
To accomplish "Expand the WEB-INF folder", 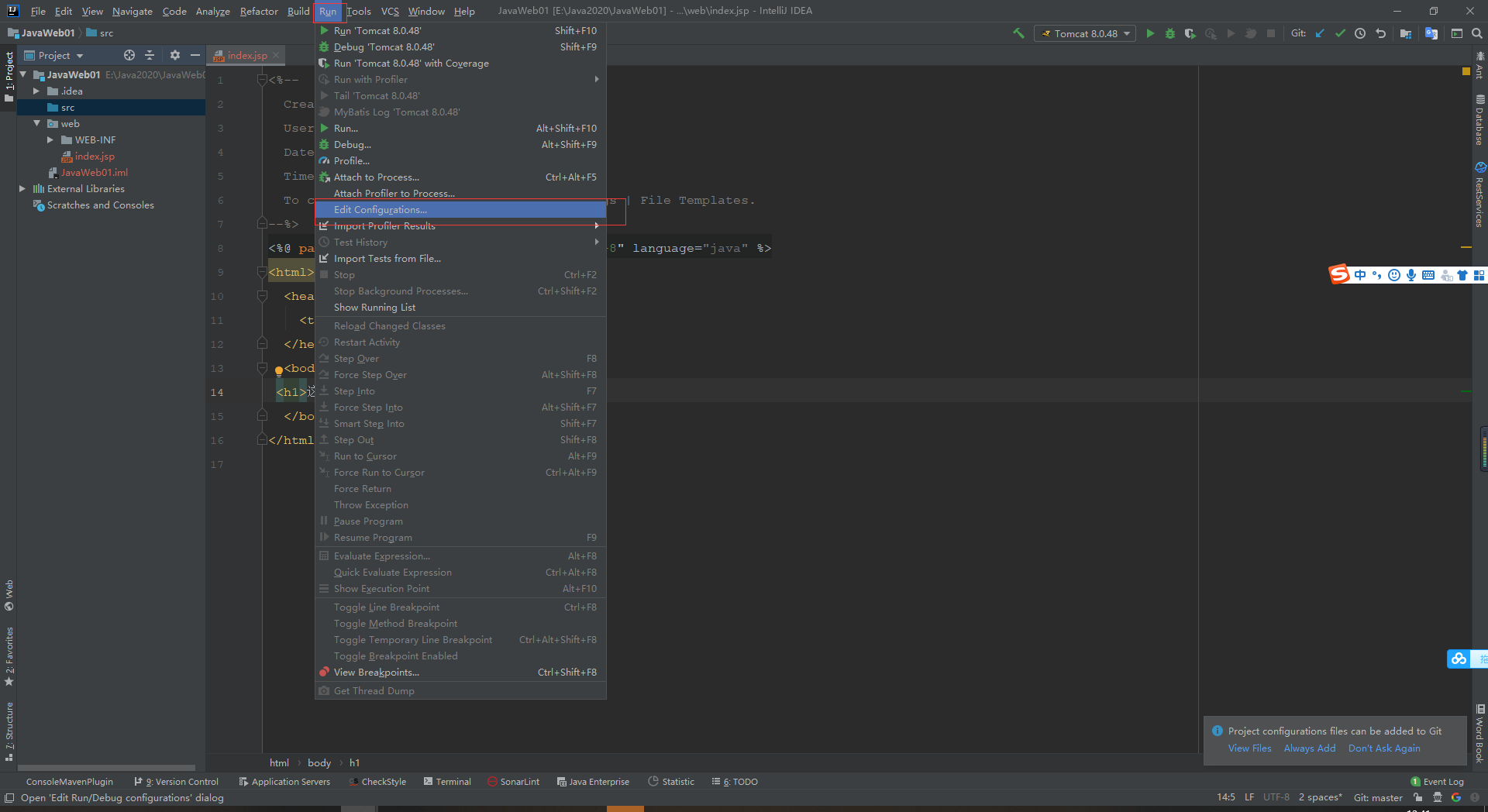I will [x=50, y=139].
